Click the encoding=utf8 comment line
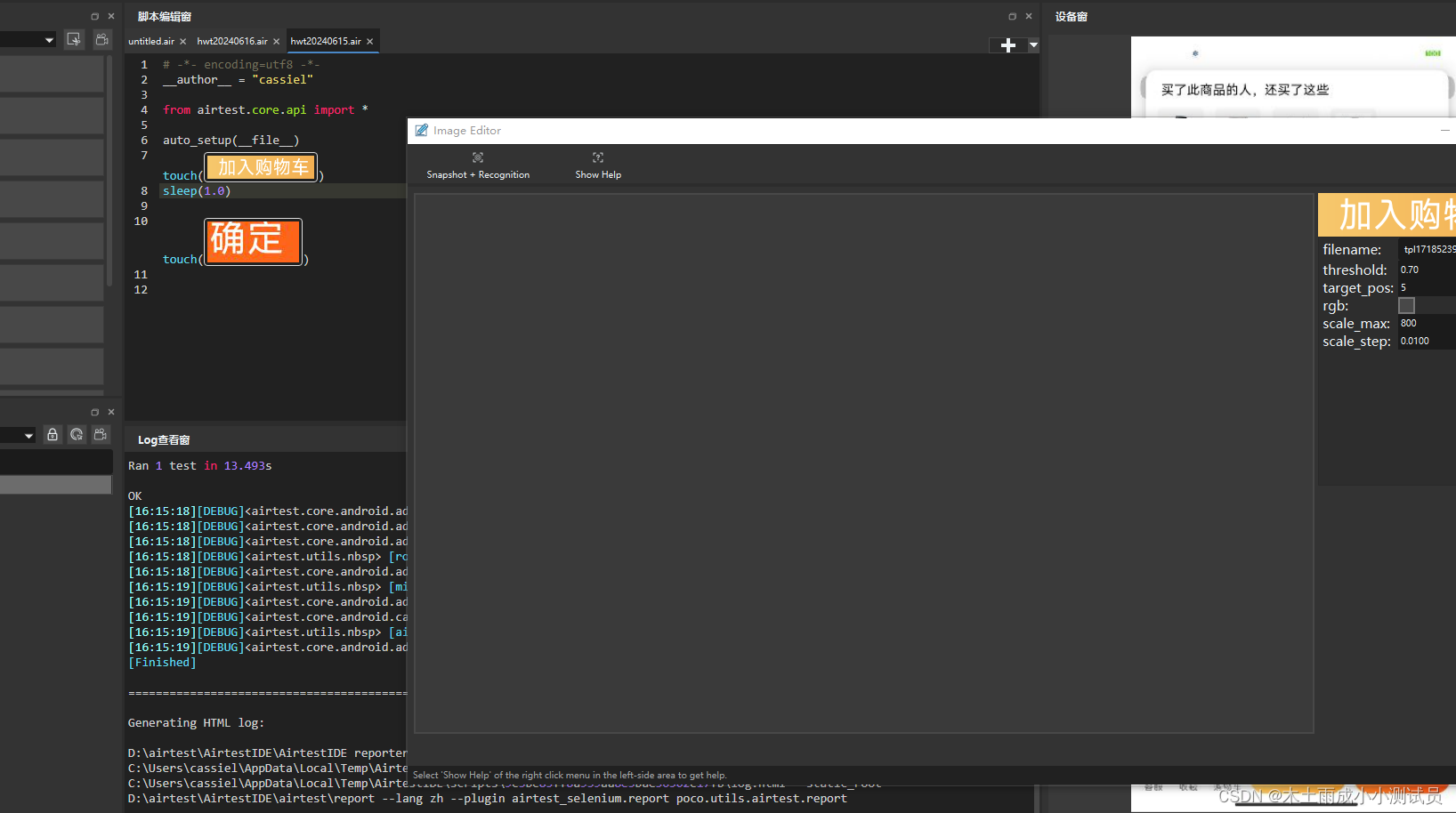Viewport: 1456px width, 813px height. click(241, 65)
